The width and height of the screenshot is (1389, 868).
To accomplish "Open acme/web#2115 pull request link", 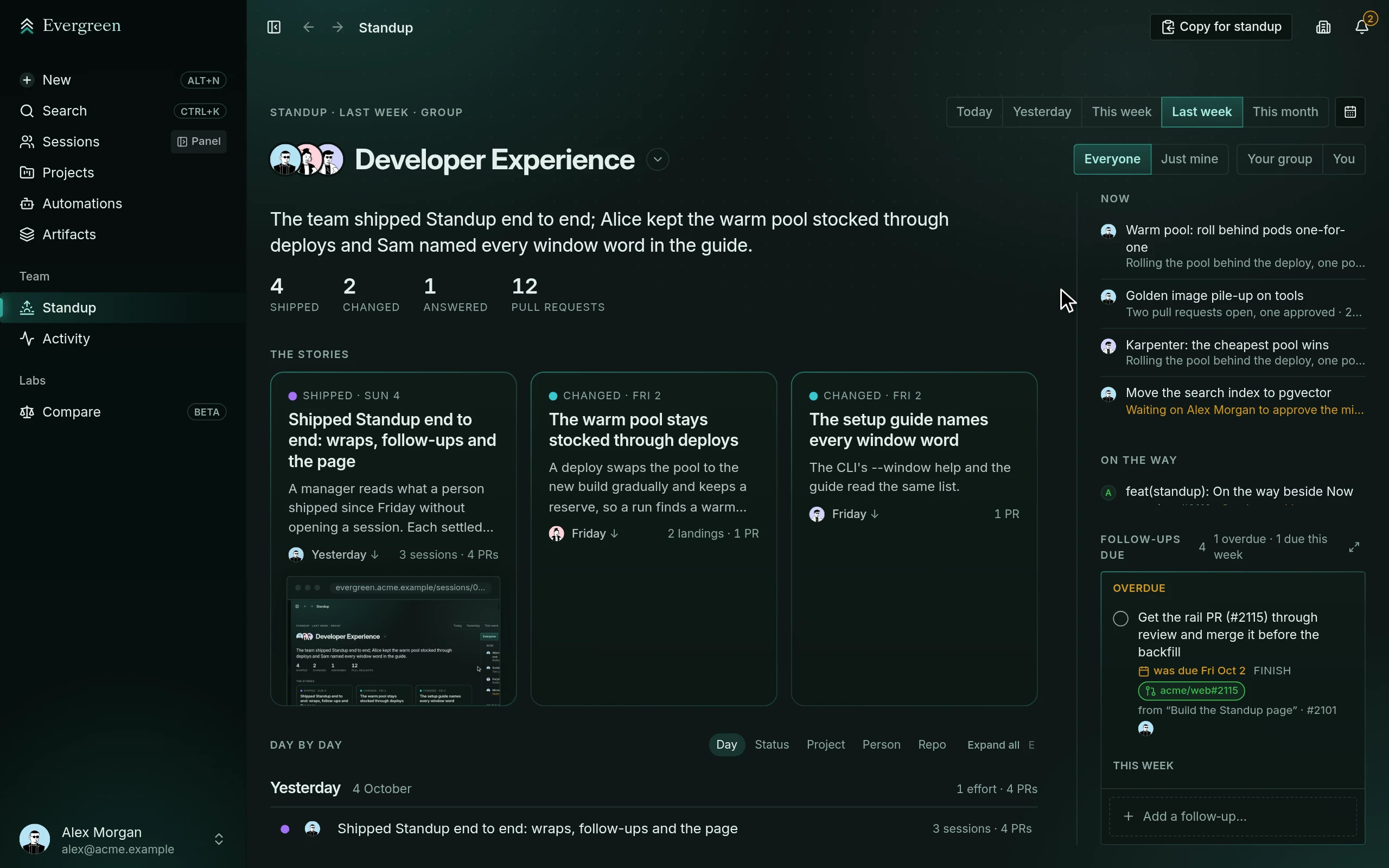I will pyautogui.click(x=1192, y=691).
